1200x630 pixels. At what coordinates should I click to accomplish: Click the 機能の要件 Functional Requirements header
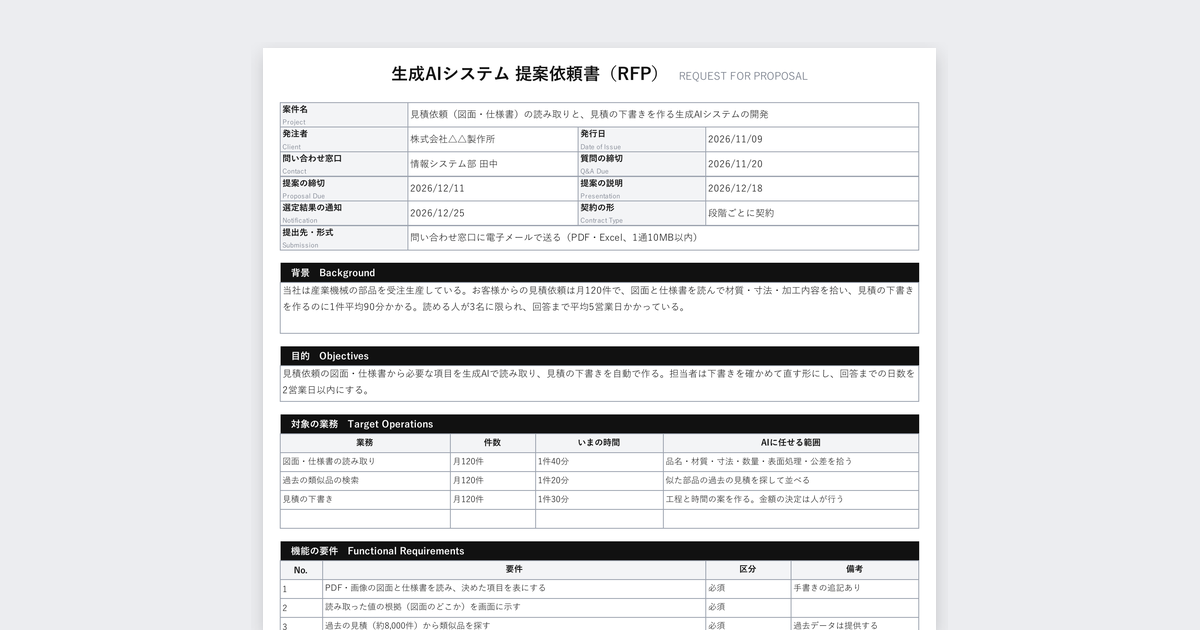point(599,551)
